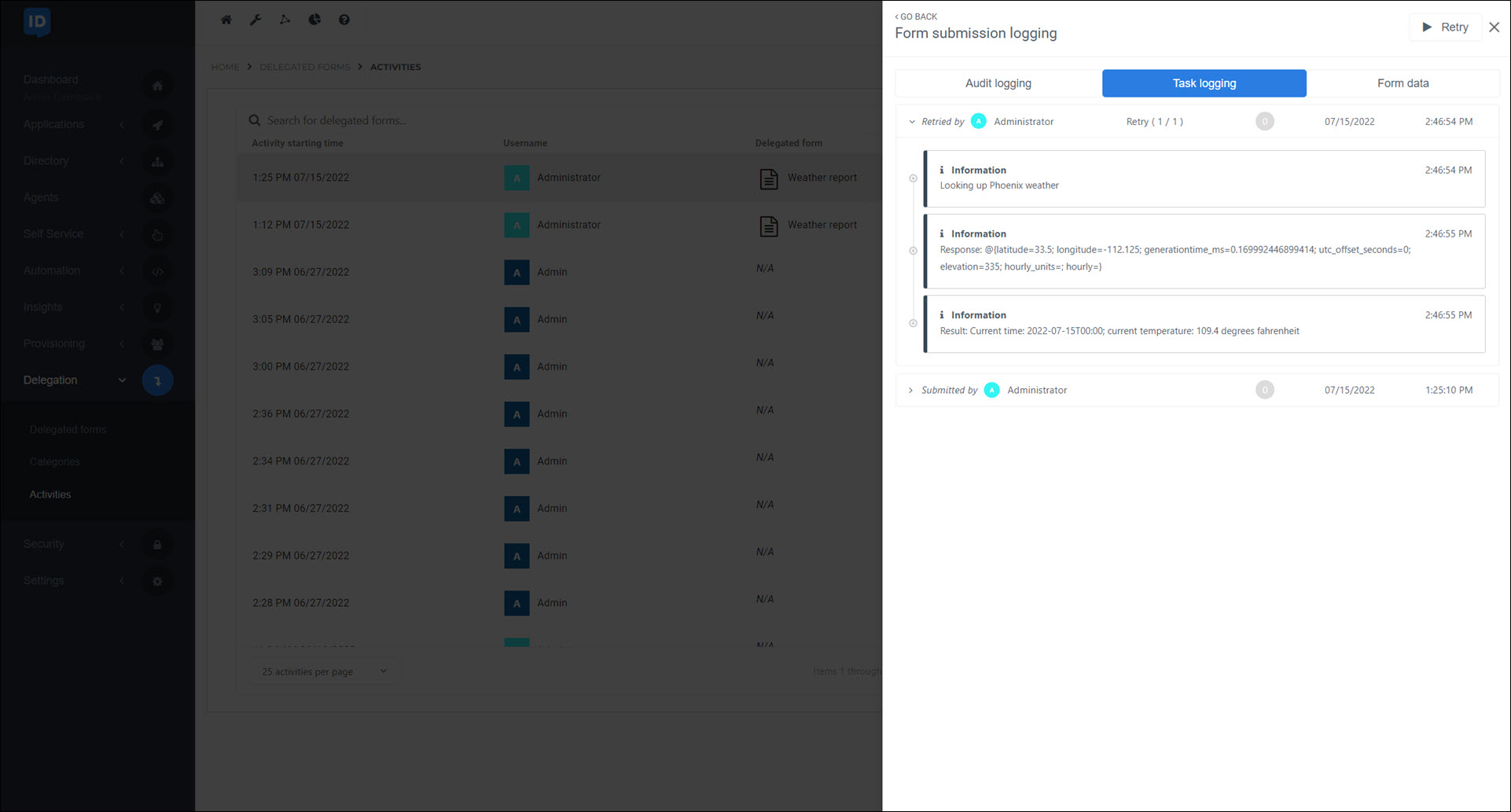This screenshot has width=1511, height=812.
Task: Open Categories in sidebar
Action: 55,462
